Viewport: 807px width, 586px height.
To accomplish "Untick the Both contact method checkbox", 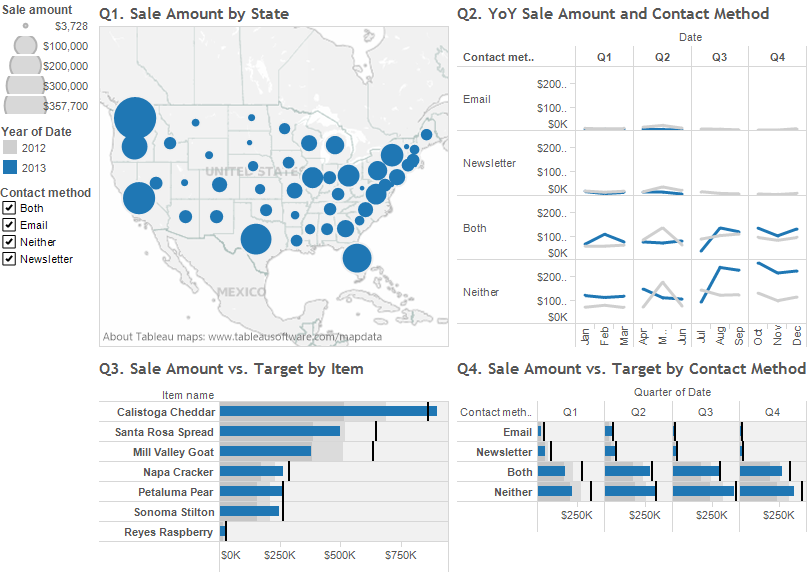I will pyautogui.click(x=9, y=207).
